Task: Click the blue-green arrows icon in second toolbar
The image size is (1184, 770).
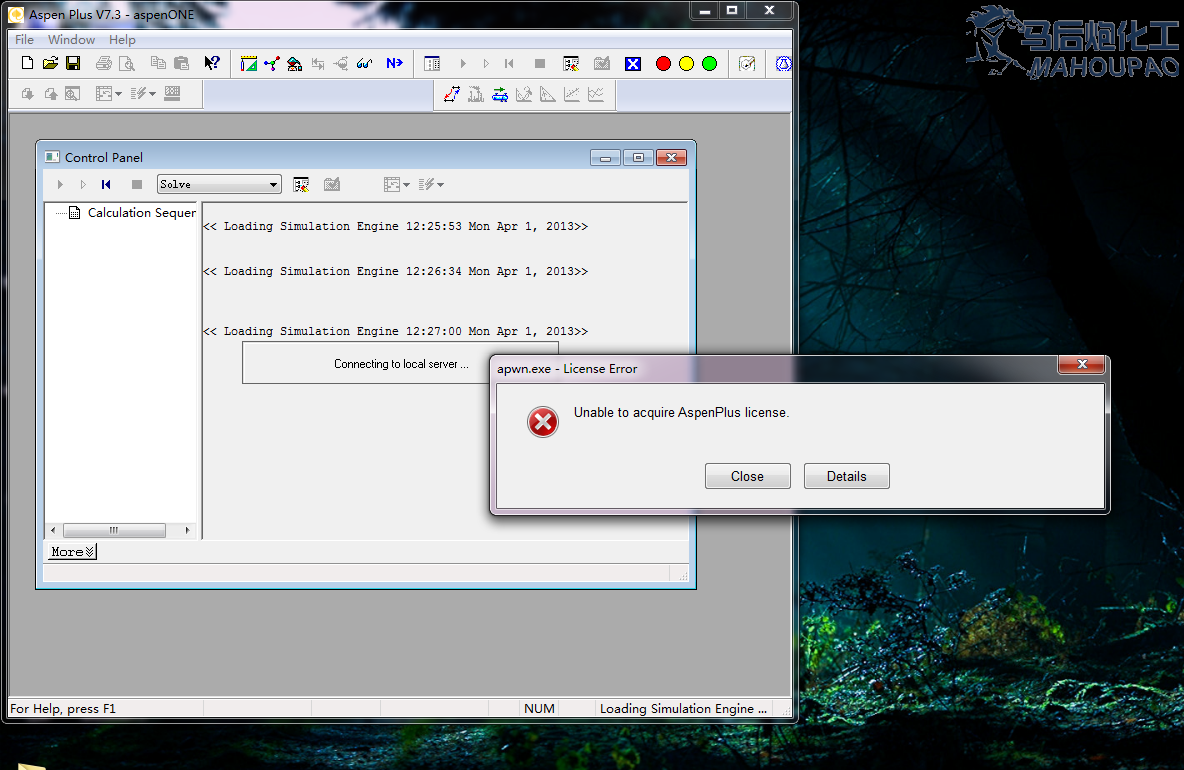Action: point(500,94)
